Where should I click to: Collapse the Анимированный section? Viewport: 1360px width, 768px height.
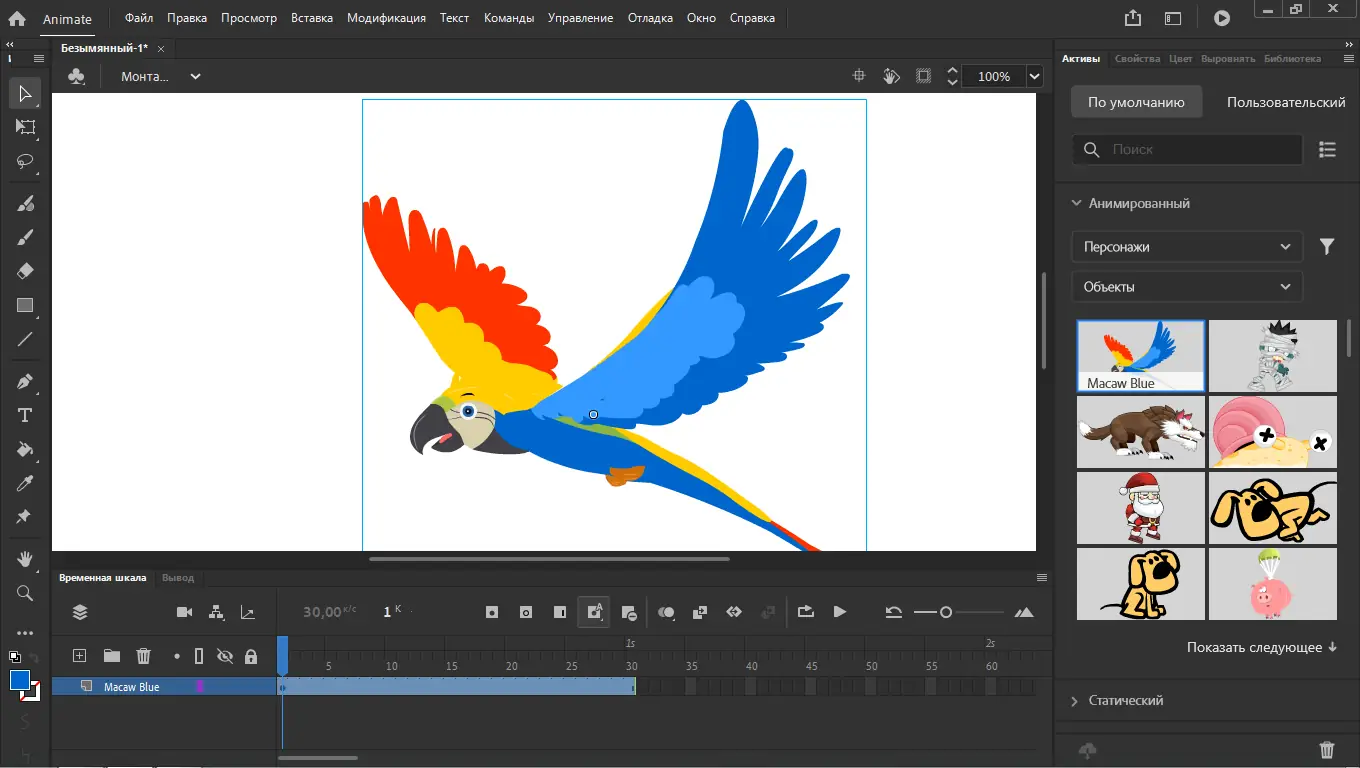(x=1075, y=203)
